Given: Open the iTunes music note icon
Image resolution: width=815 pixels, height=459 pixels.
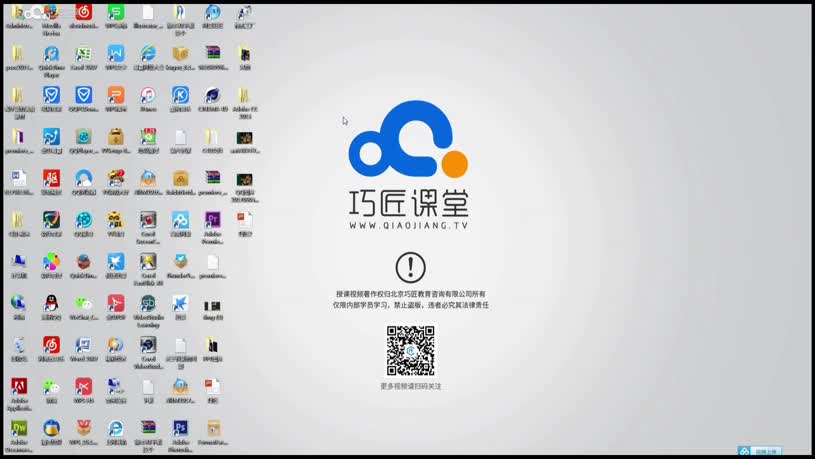Looking at the screenshot, I should (x=148, y=95).
